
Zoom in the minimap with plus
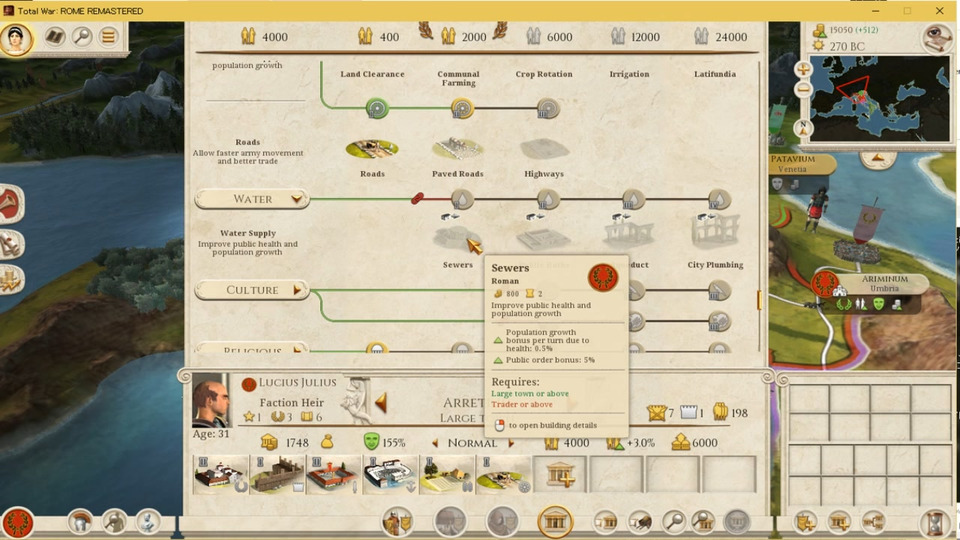[803, 69]
